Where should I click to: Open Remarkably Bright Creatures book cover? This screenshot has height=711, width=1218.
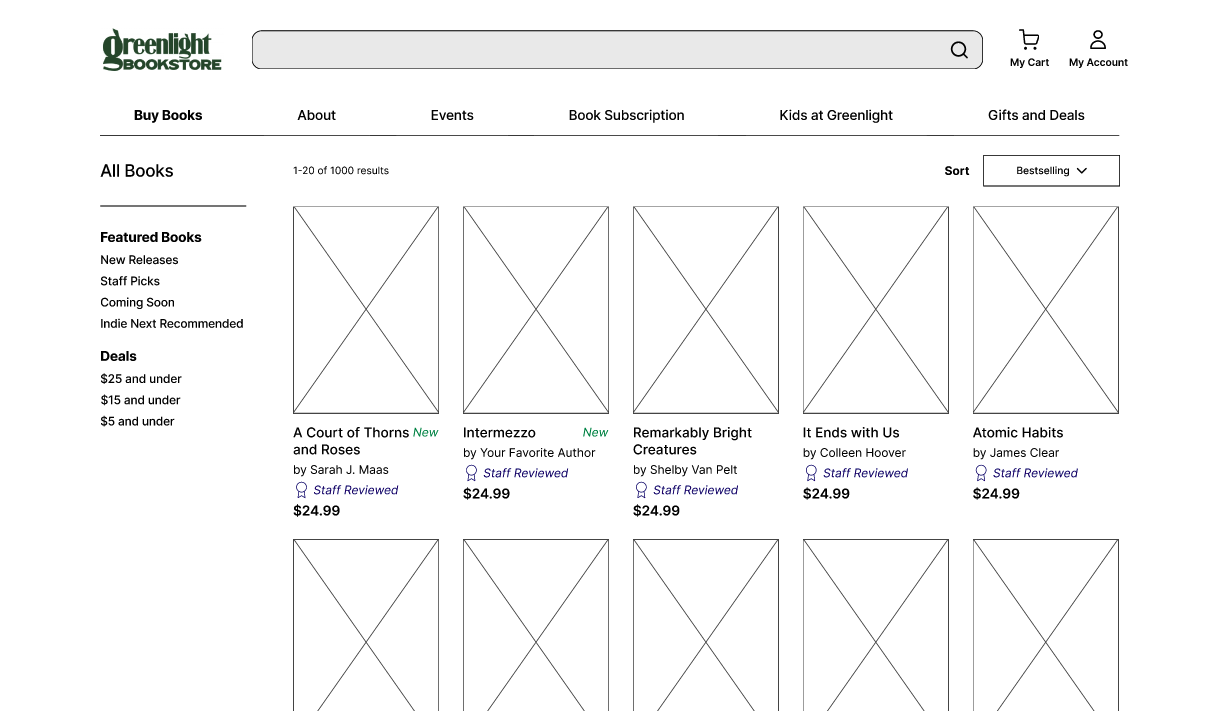coord(706,310)
